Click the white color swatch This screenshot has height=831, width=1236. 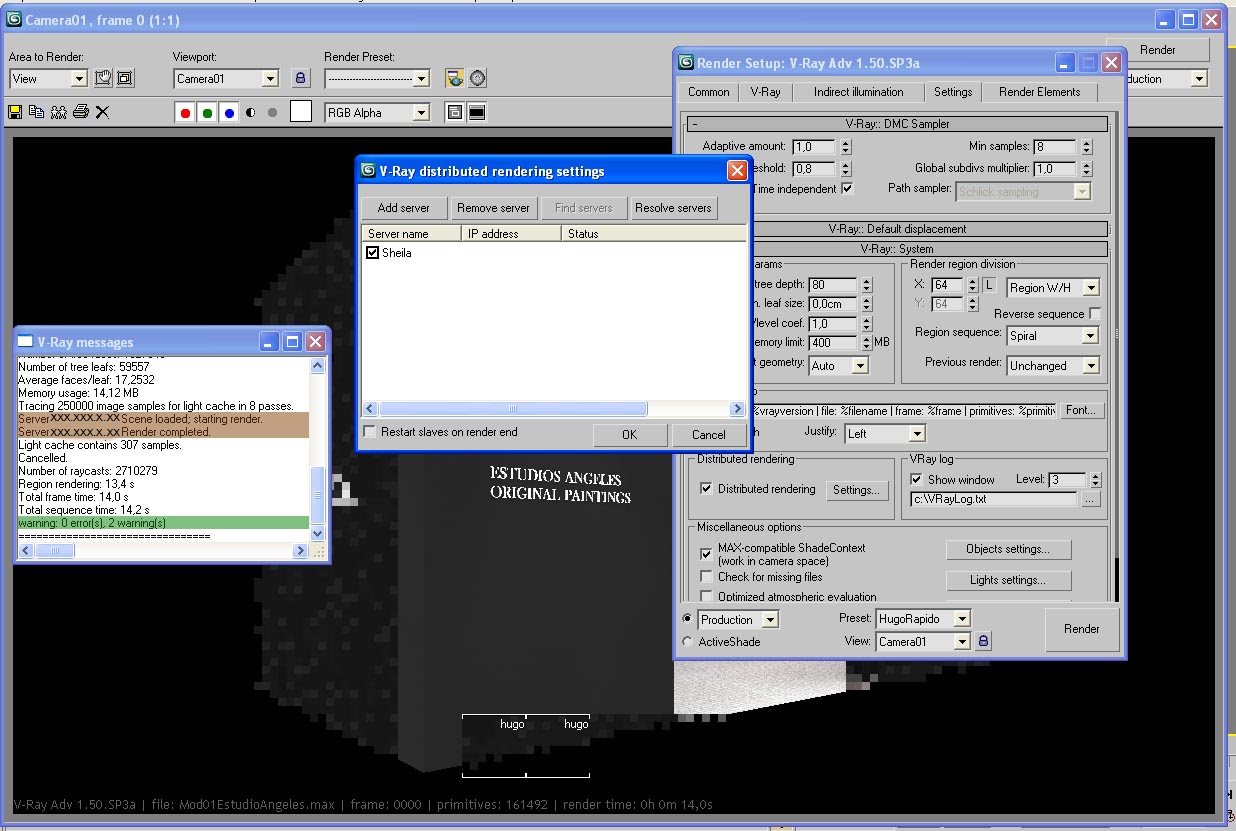pos(301,112)
